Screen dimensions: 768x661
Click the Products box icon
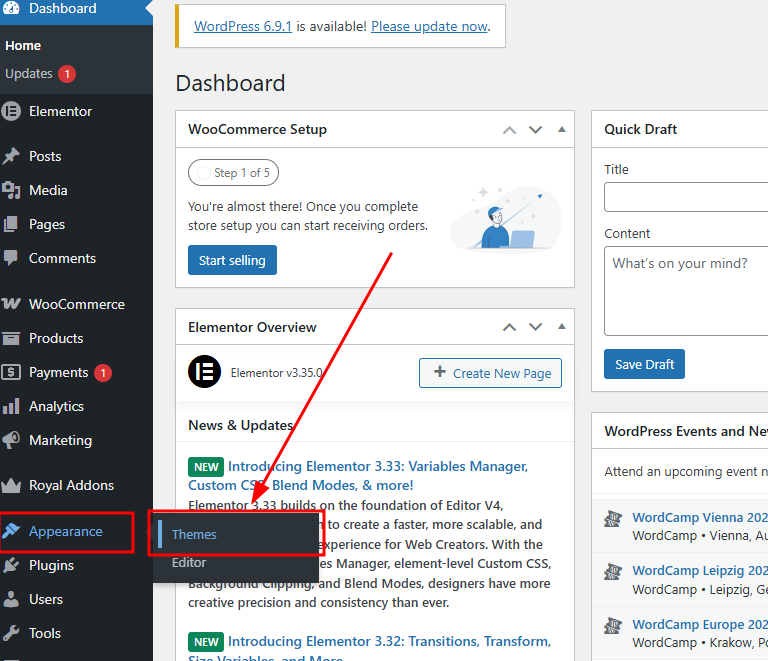pos(11,338)
